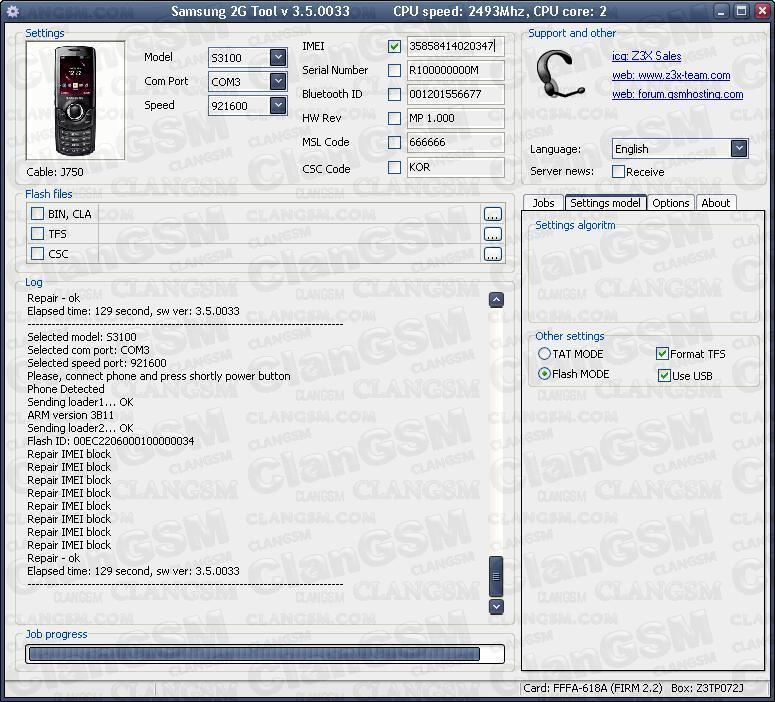Minimize the Samsung 2G Tool window
775x702 pixels.
click(722, 11)
